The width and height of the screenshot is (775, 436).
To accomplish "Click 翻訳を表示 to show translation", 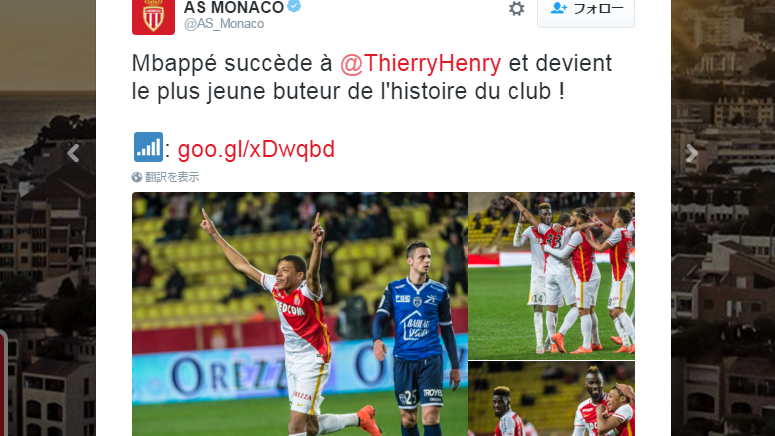I will [172, 177].
